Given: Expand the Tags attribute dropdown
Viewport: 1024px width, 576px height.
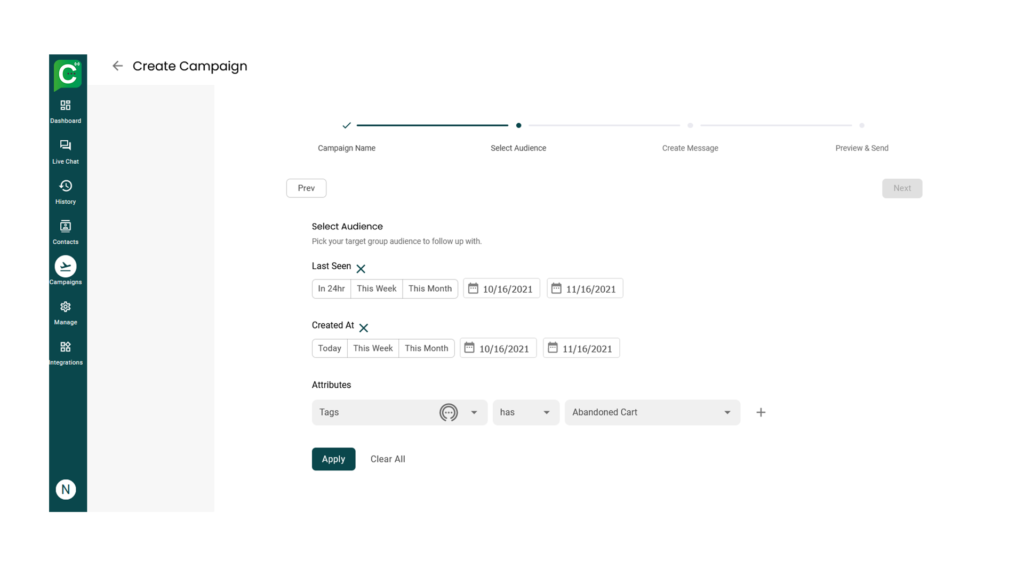Looking at the screenshot, I should [474, 413].
